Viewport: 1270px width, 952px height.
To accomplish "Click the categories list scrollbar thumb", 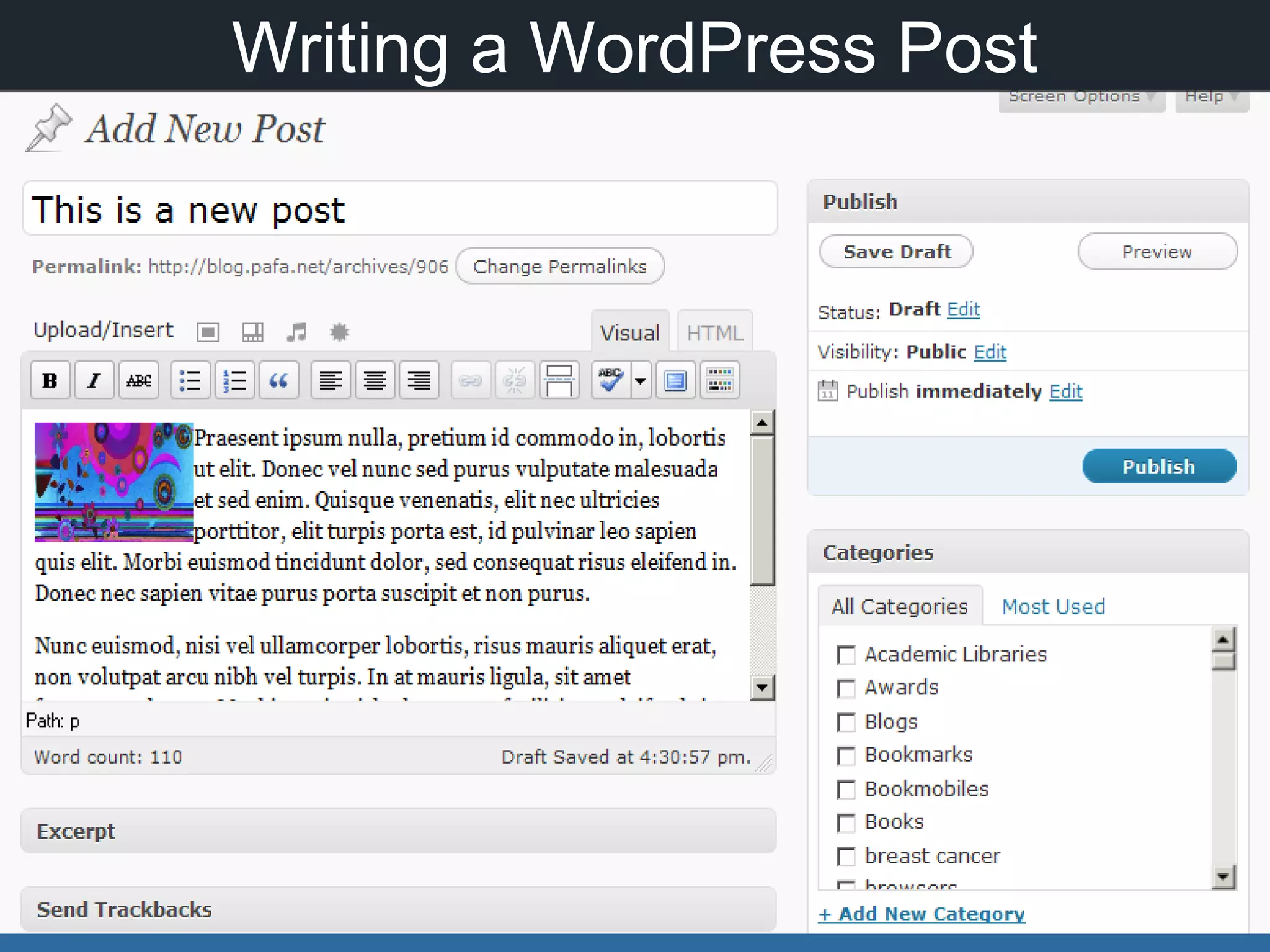I will [1223, 661].
